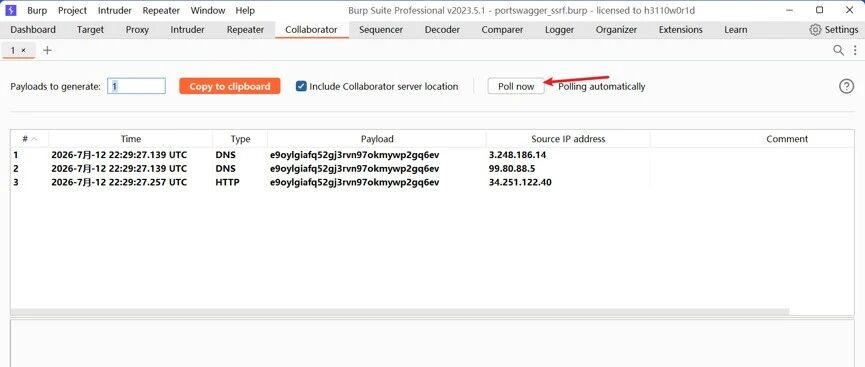Screen dimensions: 865x367
Task: Click row number 1 cell
Action: pyautogui.click(x=15, y=155)
